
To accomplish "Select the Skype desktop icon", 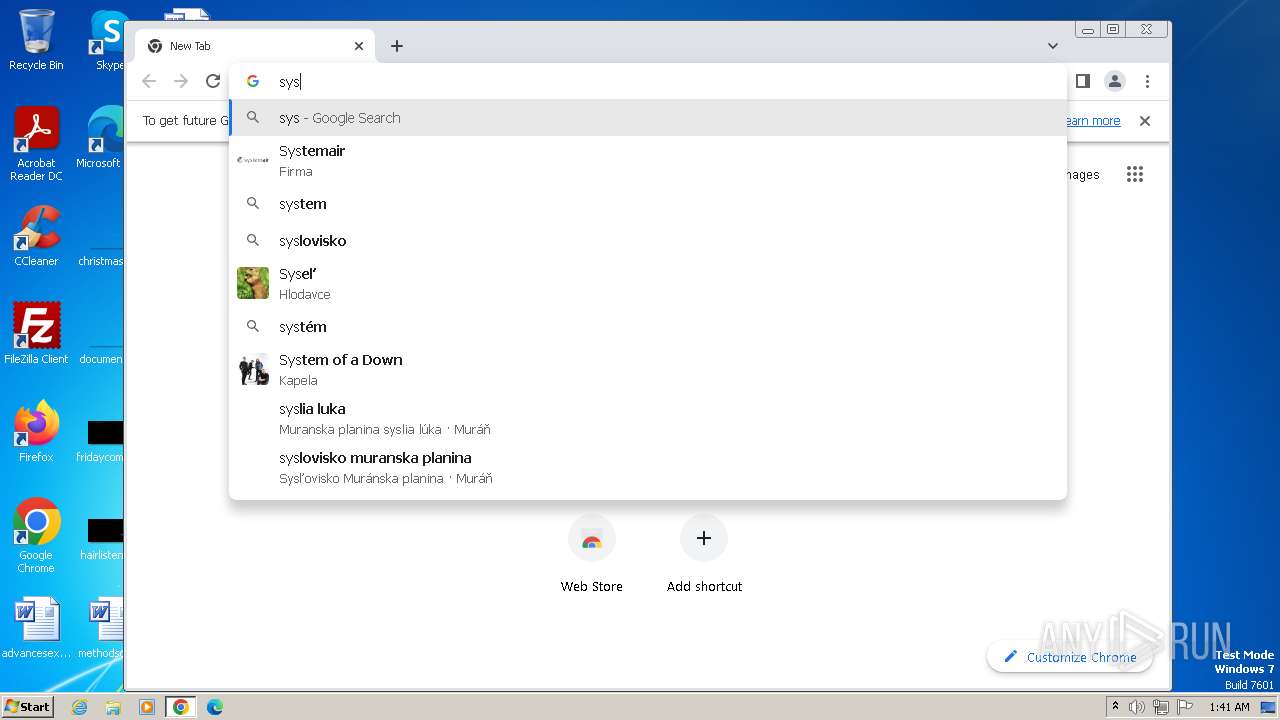I will [108, 40].
